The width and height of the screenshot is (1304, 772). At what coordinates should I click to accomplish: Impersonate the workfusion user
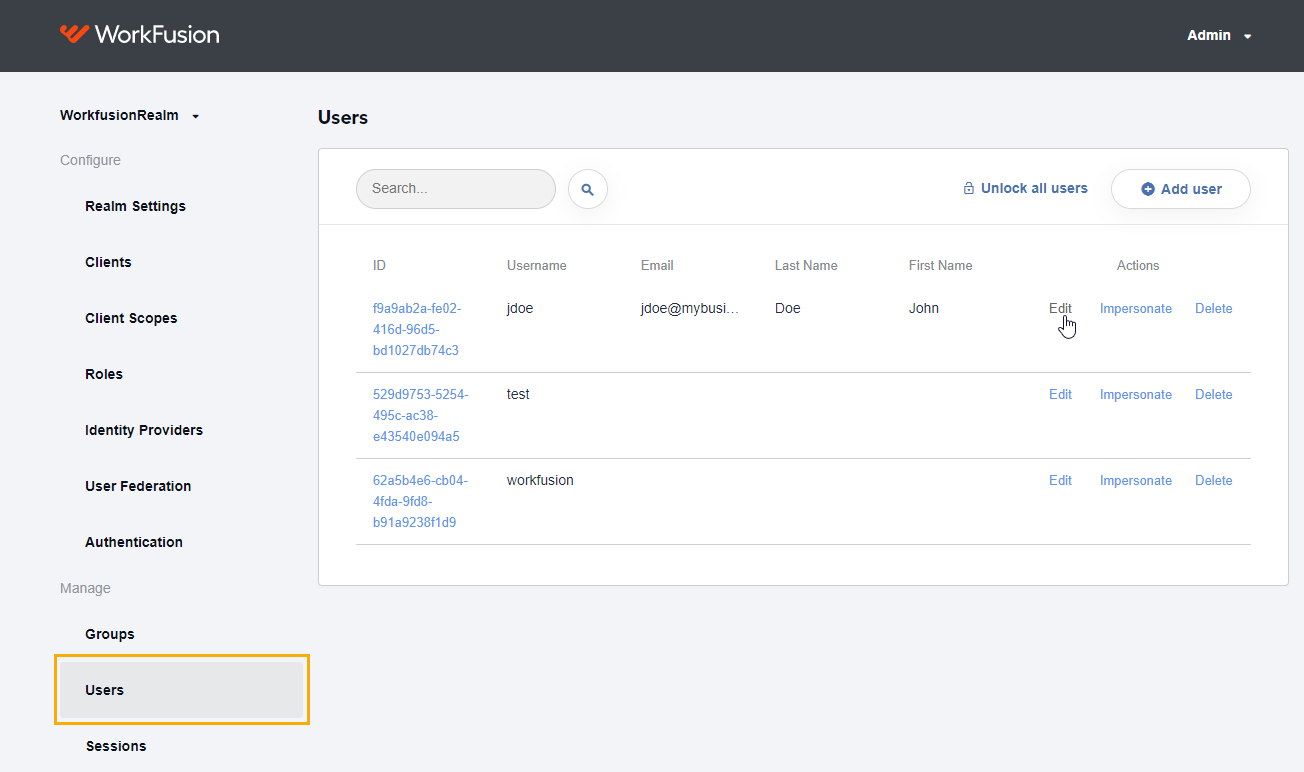tap(1136, 480)
